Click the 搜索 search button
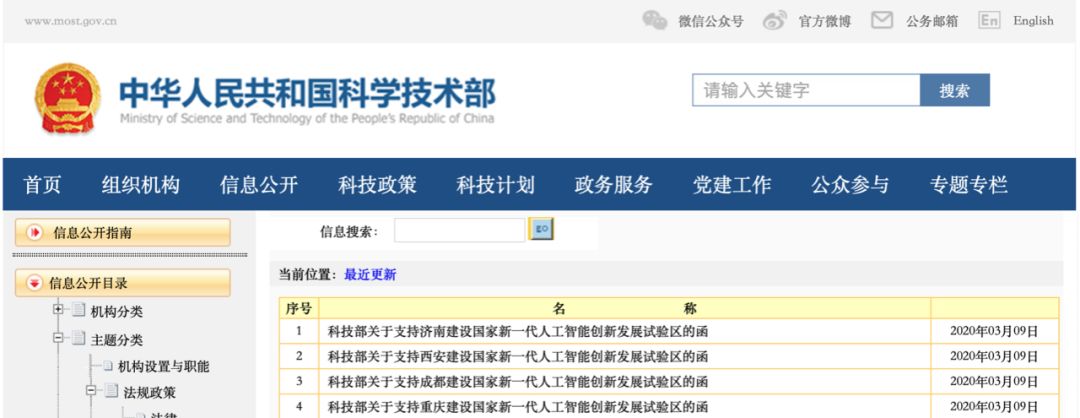Image resolution: width=1080 pixels, height=418 pixels. coord(955,90)
